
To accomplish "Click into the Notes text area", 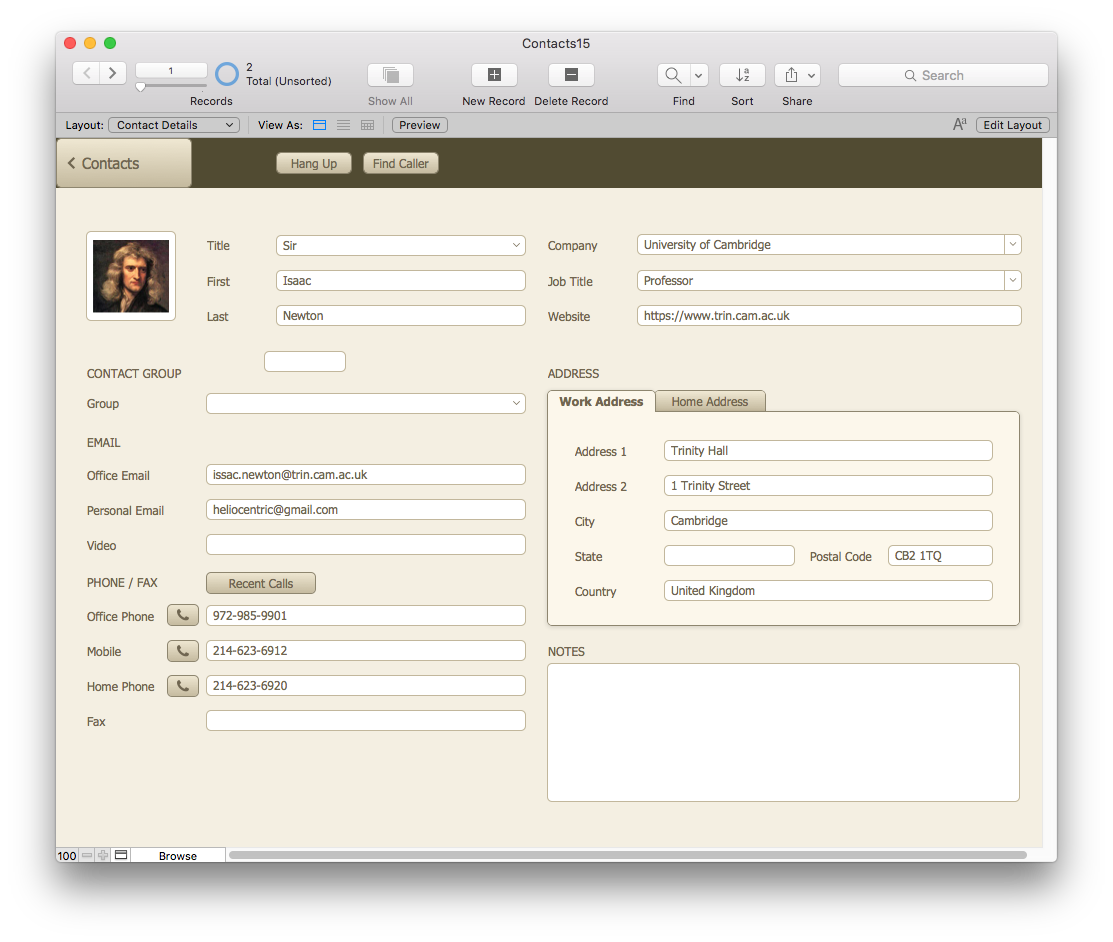I will pyautogui.click(x=783, y=732).
